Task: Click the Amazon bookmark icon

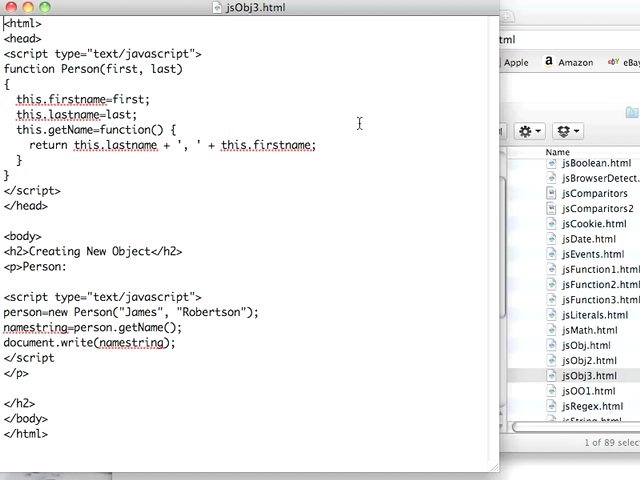Action: [x=549, y=62]
